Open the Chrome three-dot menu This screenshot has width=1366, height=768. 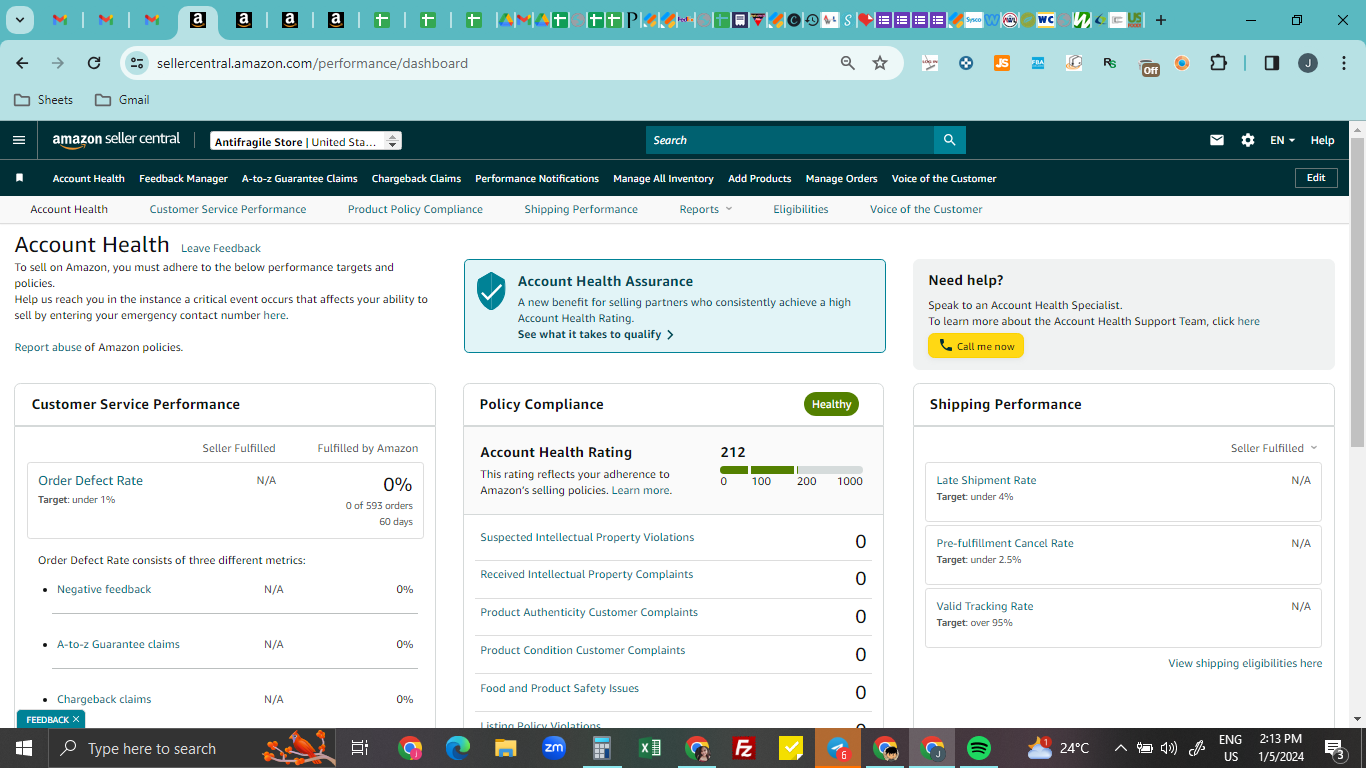tap(1342, 63)
